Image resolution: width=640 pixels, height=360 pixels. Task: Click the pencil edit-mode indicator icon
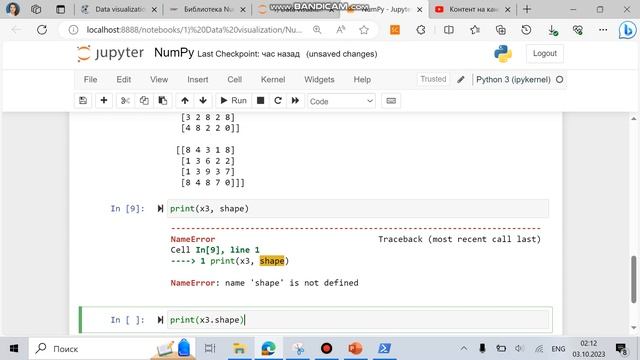click(x=461, y=80)
